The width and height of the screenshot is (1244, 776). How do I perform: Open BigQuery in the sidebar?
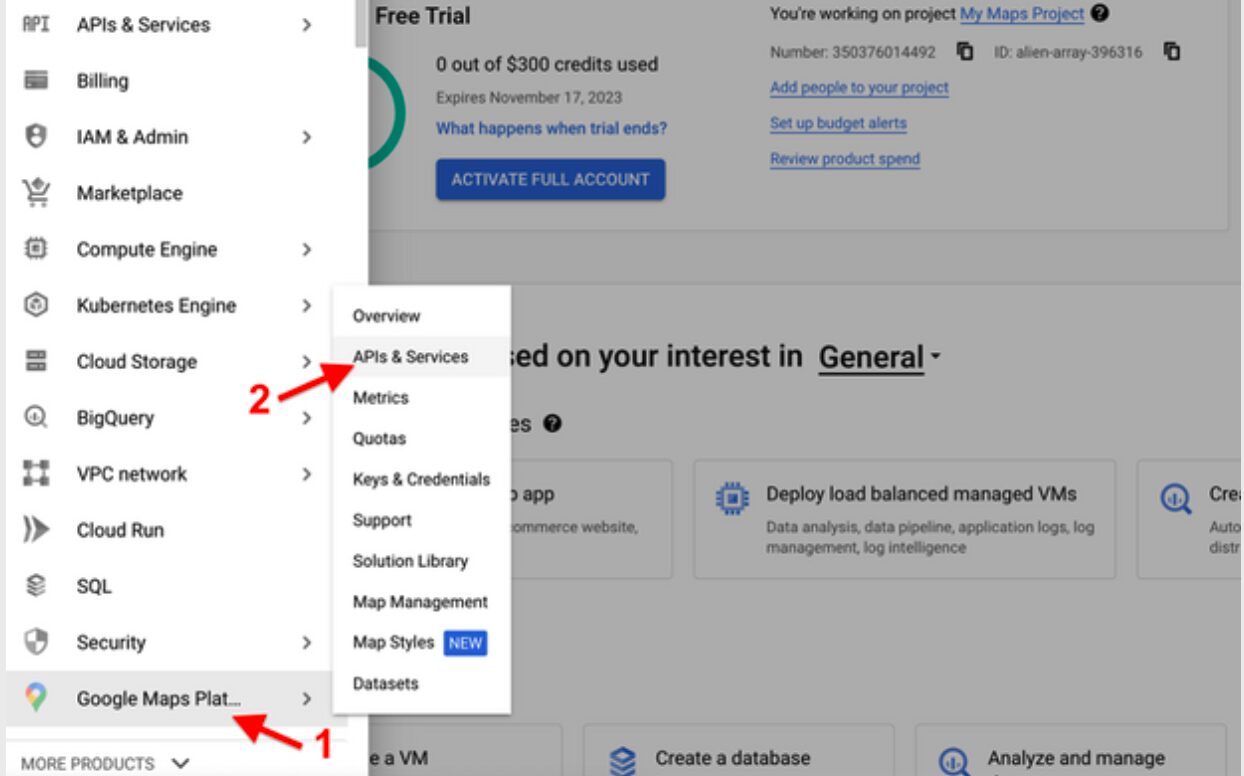pos(176,418)
